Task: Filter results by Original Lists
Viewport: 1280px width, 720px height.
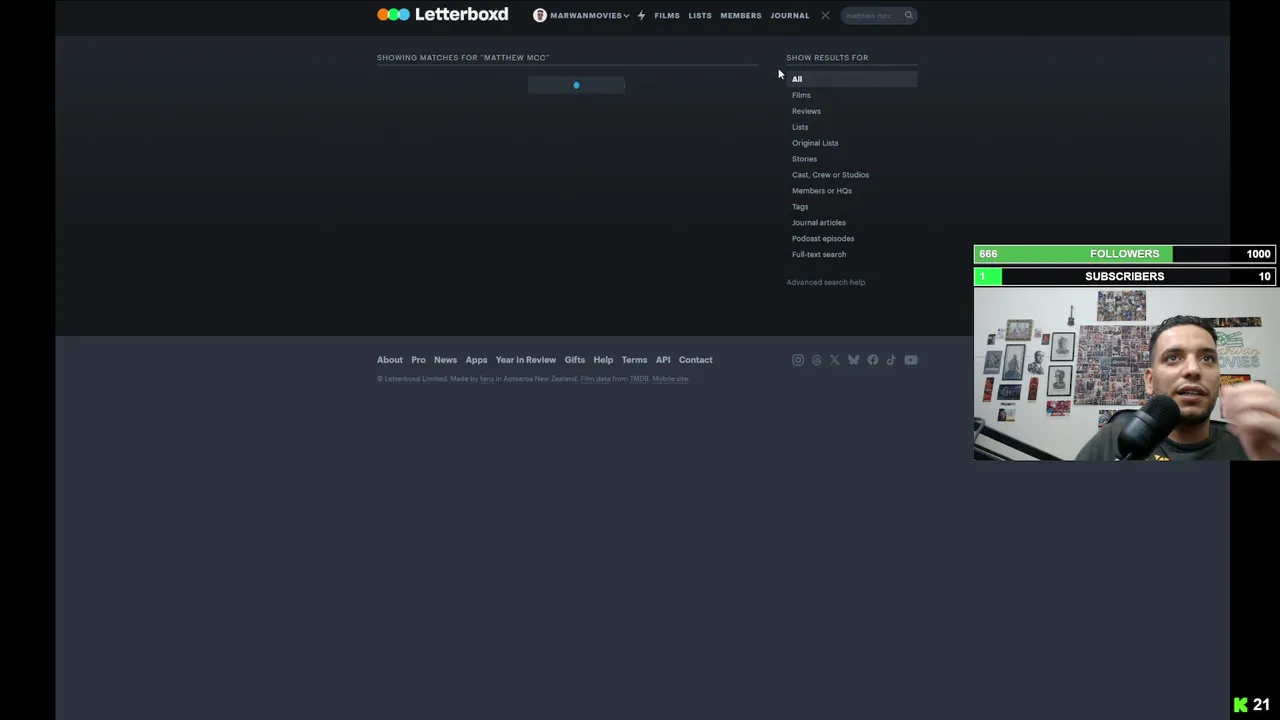Action: pos(815,143)
